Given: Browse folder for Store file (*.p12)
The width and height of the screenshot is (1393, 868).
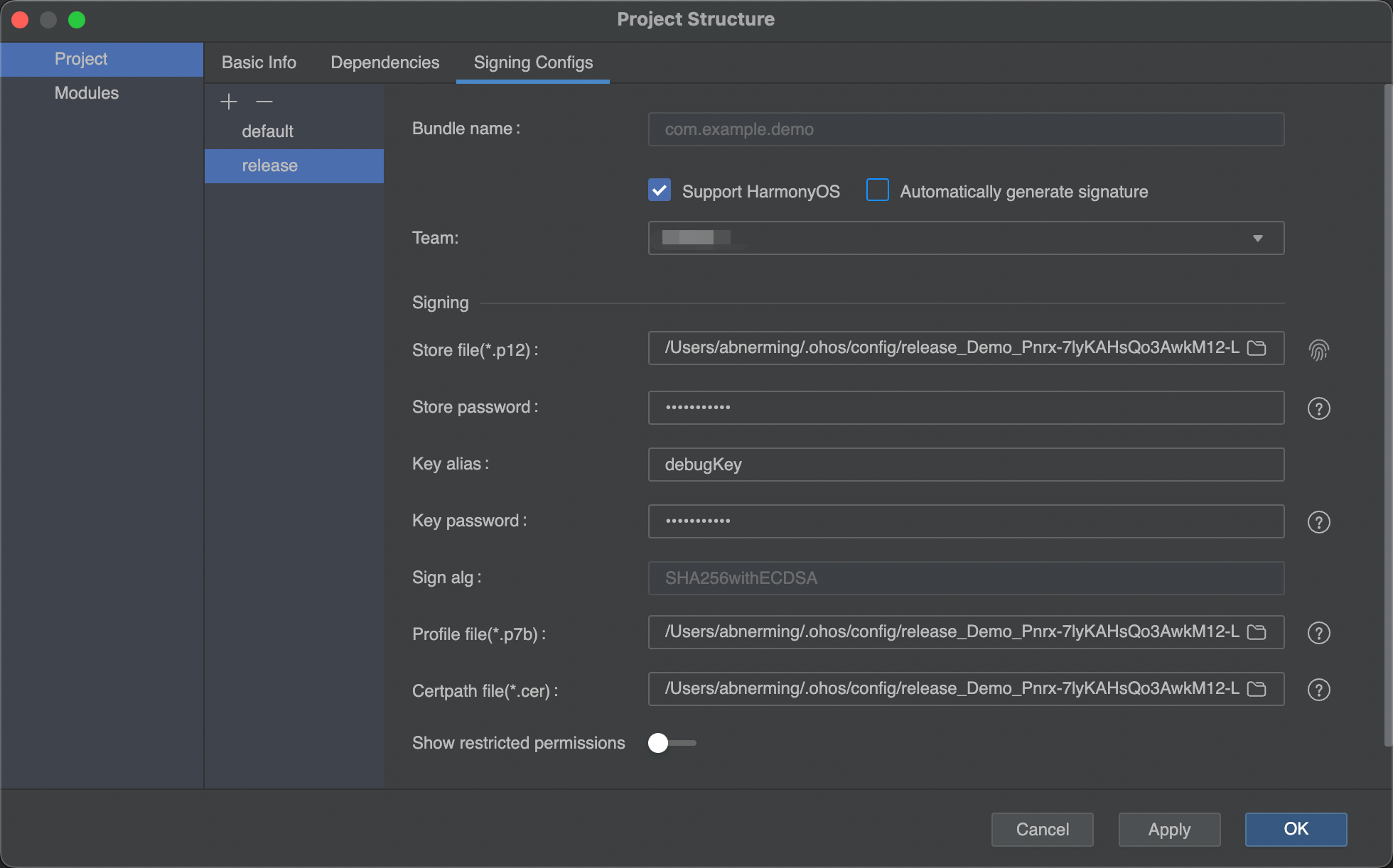Looking at the screenshot, I should pos(1257,348).
